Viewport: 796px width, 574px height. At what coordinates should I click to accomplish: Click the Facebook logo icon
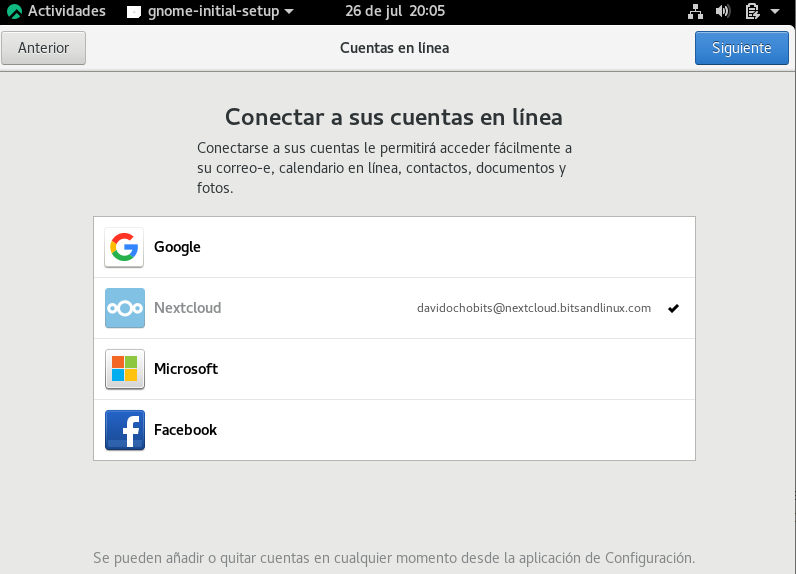click(x=124, y=430)
